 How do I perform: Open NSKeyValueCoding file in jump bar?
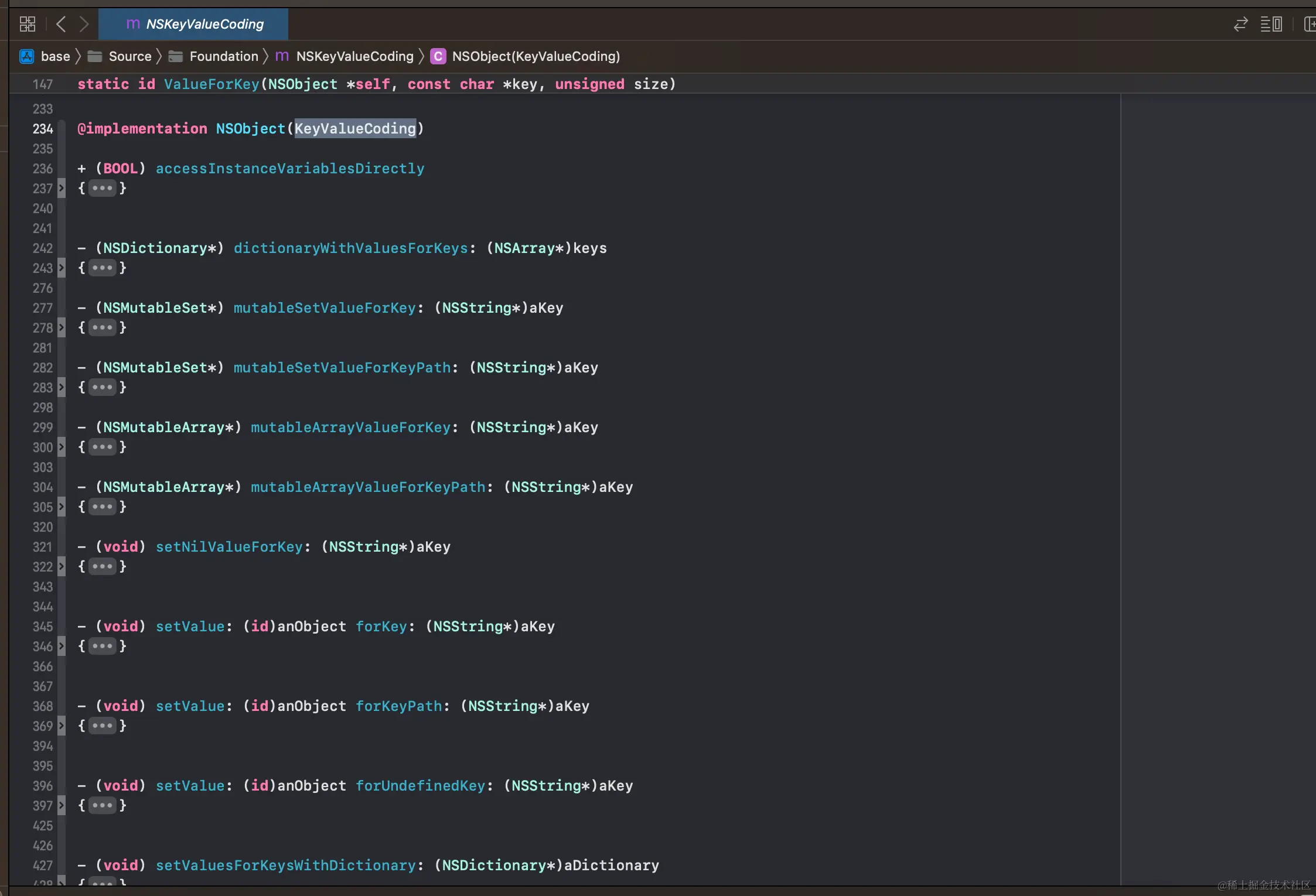click(355, 56)
